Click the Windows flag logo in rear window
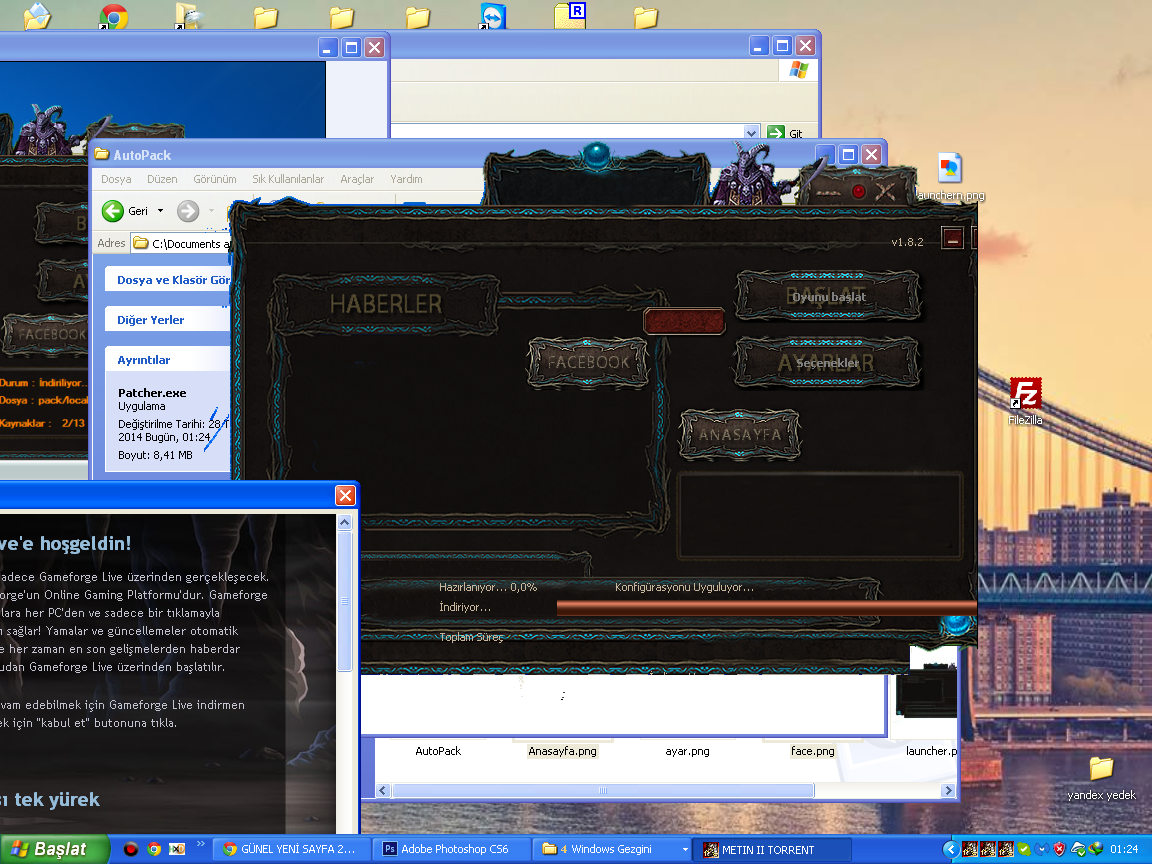Screen dimensions: 1152x864 coord(799,70)
